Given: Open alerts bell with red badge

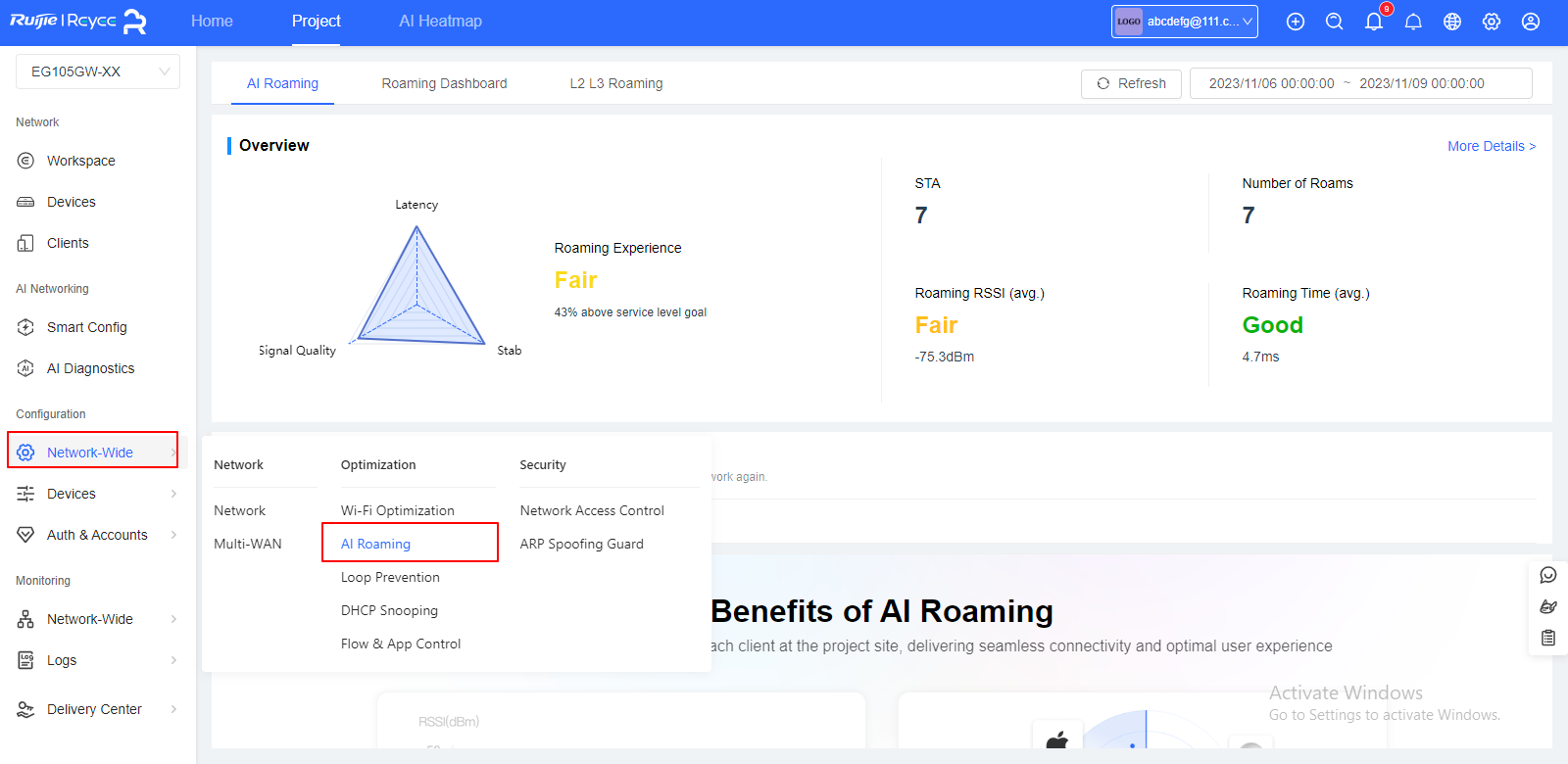Looking at the screenshot, I should 1374,22.
